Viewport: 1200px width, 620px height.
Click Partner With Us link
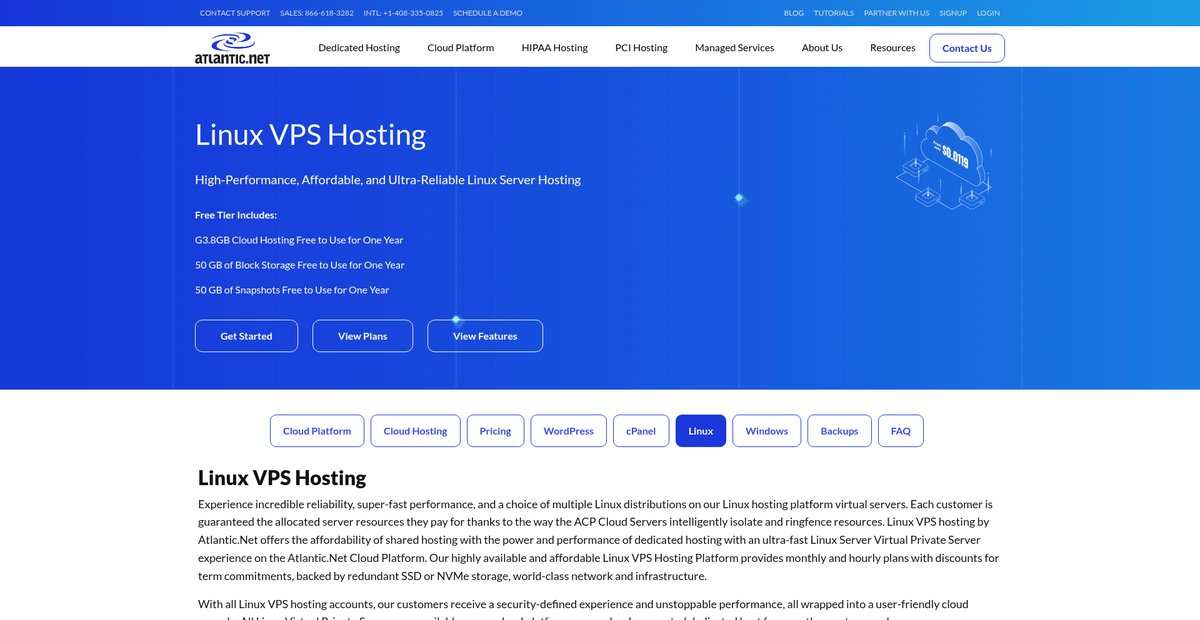click(897, 13)
